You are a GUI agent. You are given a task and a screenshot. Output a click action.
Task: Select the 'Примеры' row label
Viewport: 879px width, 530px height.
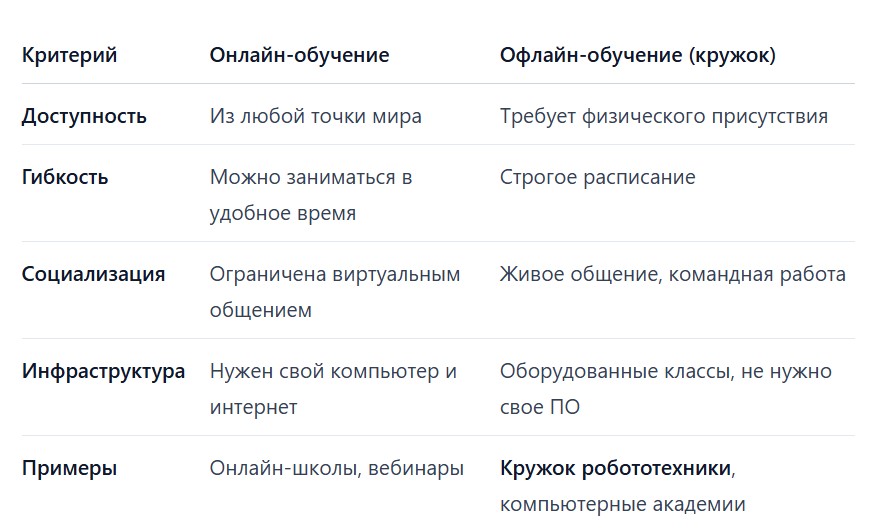70,468
